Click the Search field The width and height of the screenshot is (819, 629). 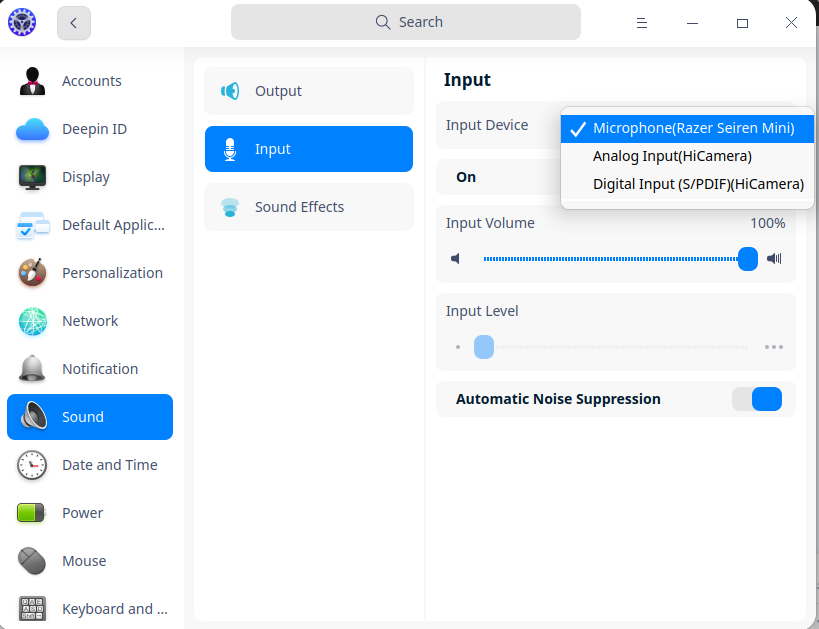pos(406,22)
